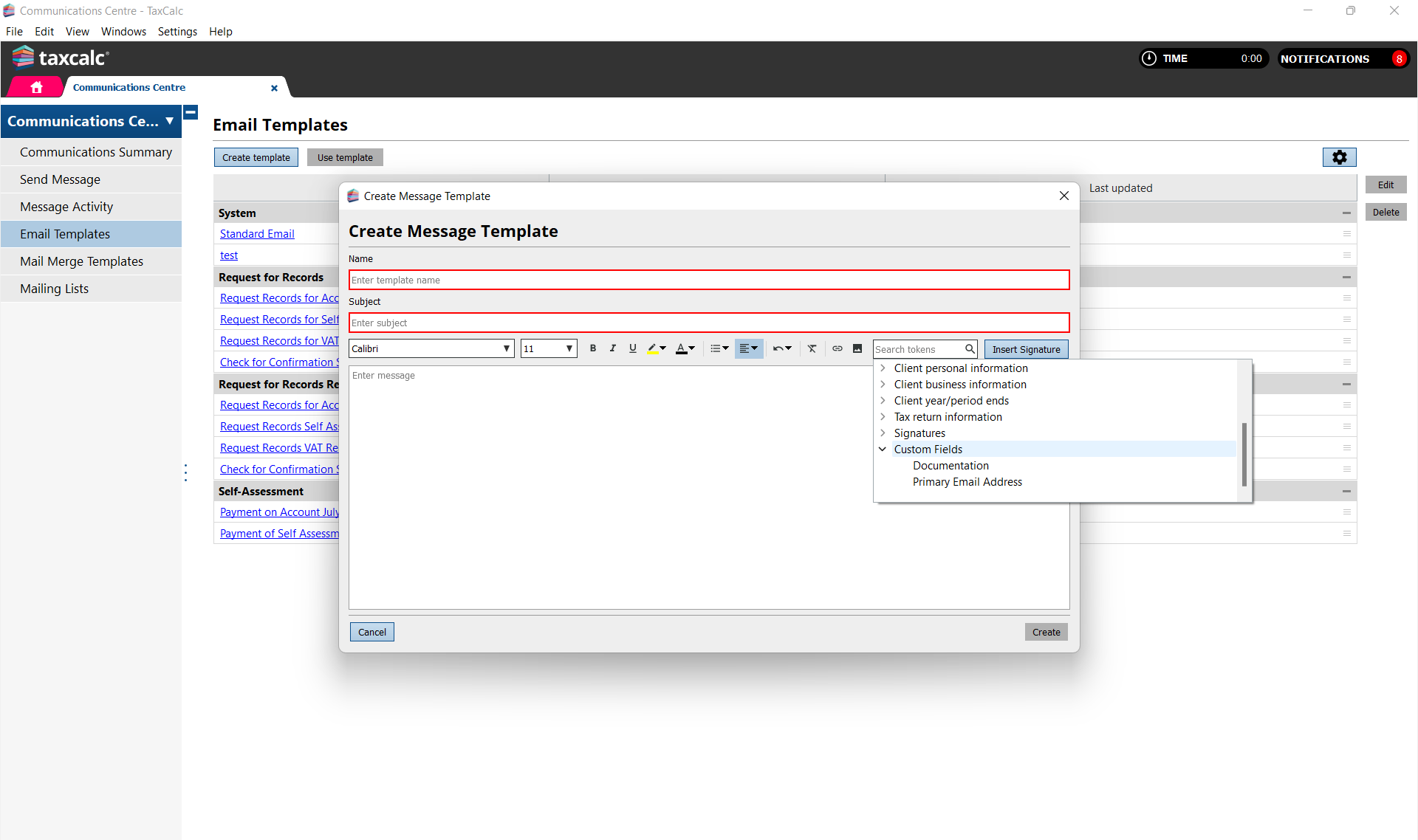Image resolution: width=1418 pixels, height=840 pixels.
Task: Click the text alignment icon
Action: tap(744, 348)
